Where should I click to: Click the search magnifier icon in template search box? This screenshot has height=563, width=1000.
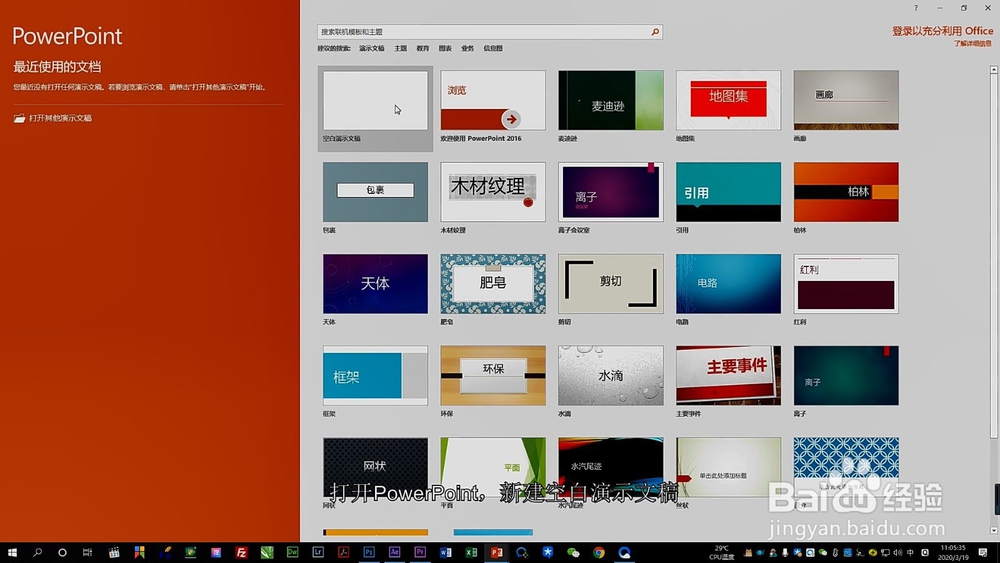(655, 32)
